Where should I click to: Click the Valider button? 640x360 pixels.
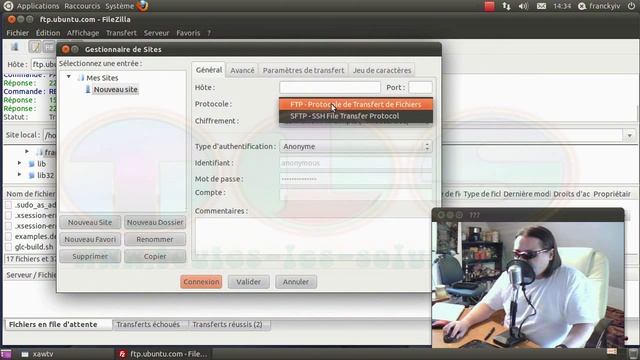click(249, 282)
